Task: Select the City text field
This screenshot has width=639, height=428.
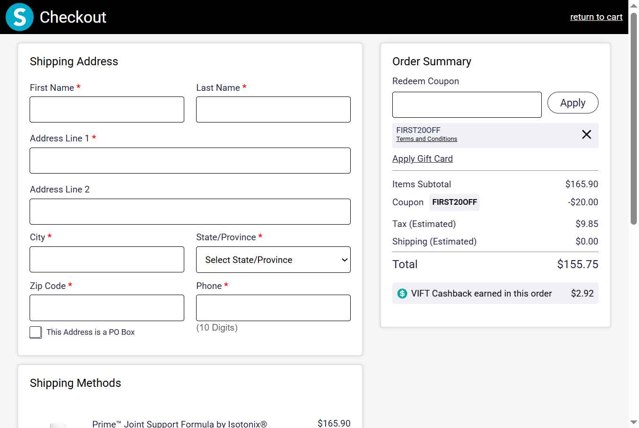Action: tap(107, 259)
